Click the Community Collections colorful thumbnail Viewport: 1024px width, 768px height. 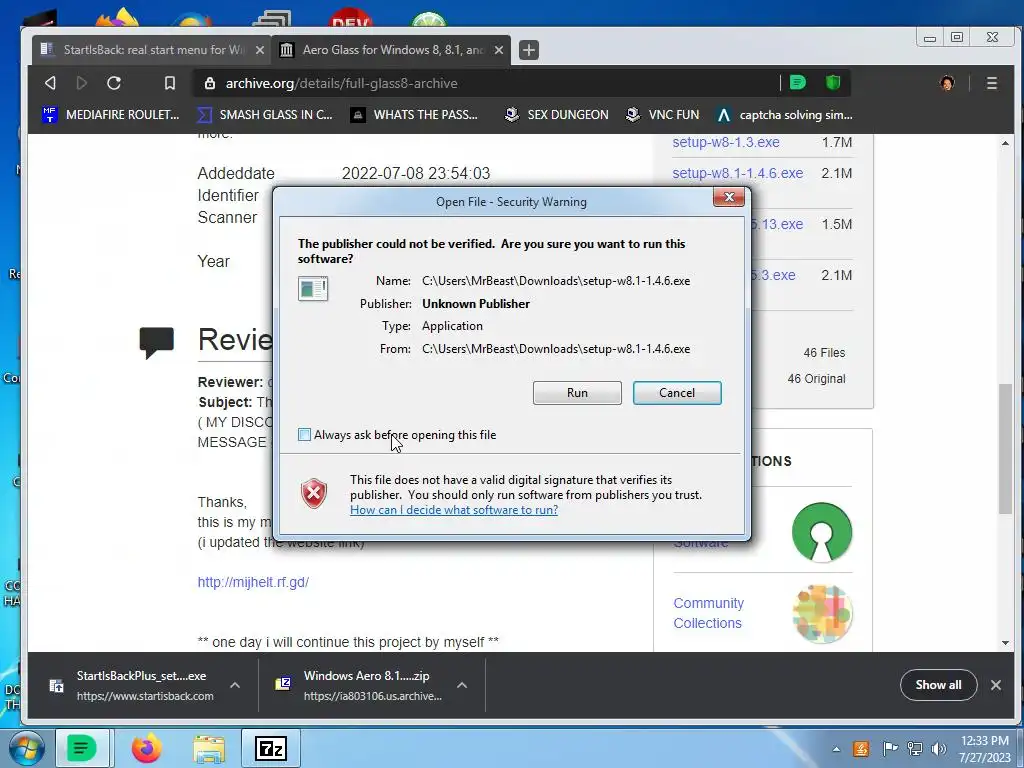point(822,613)
